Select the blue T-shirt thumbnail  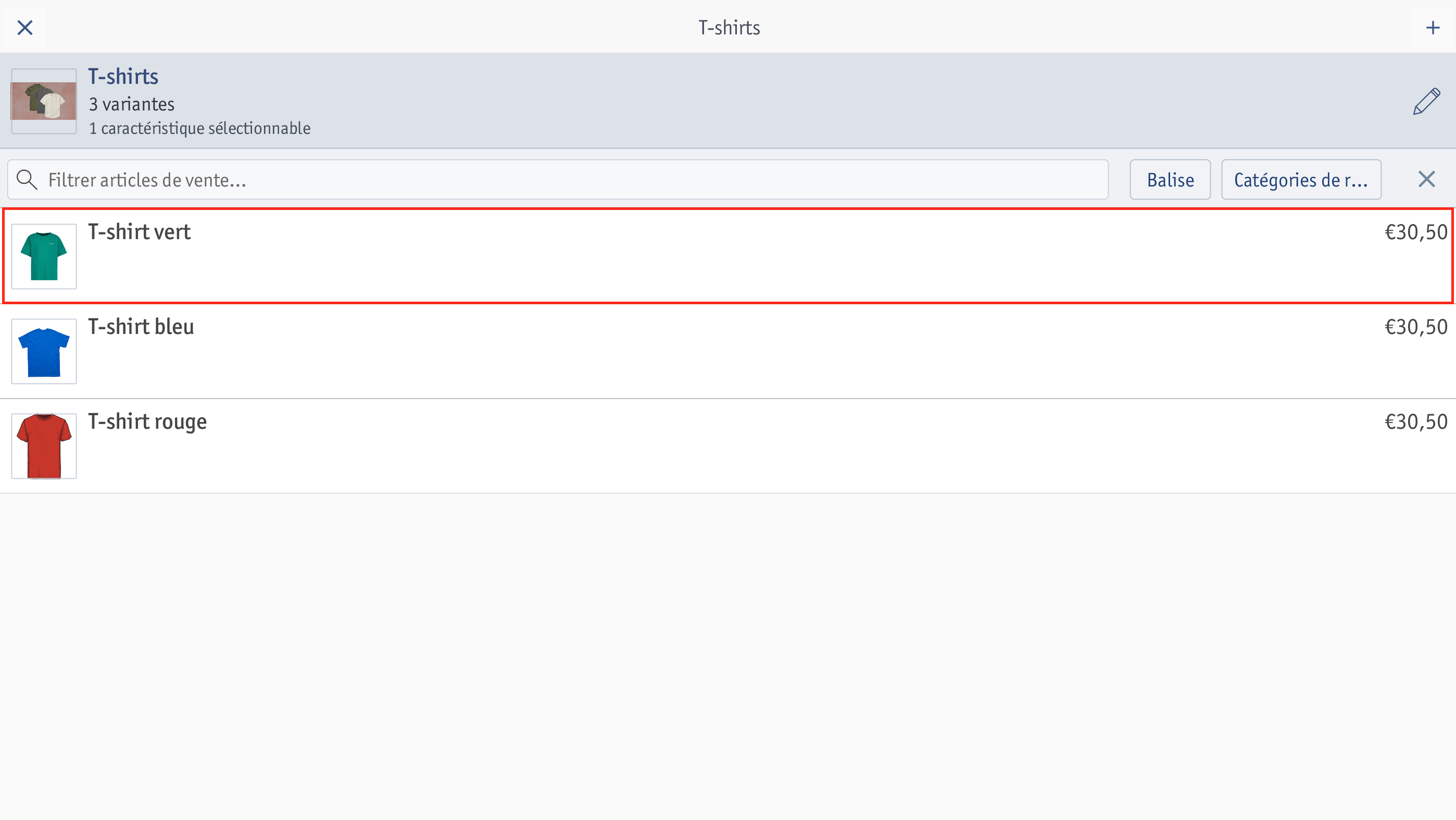pyautogui.click(x=44, y=351)
